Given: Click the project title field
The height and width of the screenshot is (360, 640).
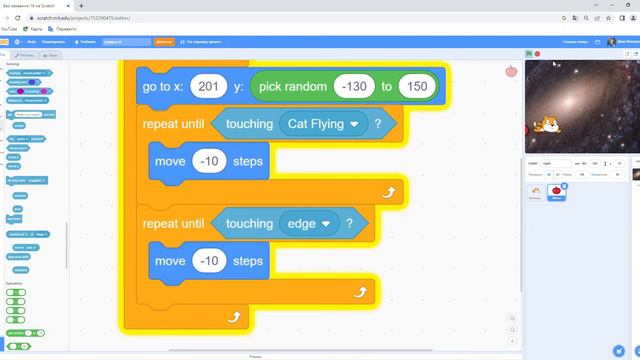Looking at the screenshot, I should click(126, 42).
